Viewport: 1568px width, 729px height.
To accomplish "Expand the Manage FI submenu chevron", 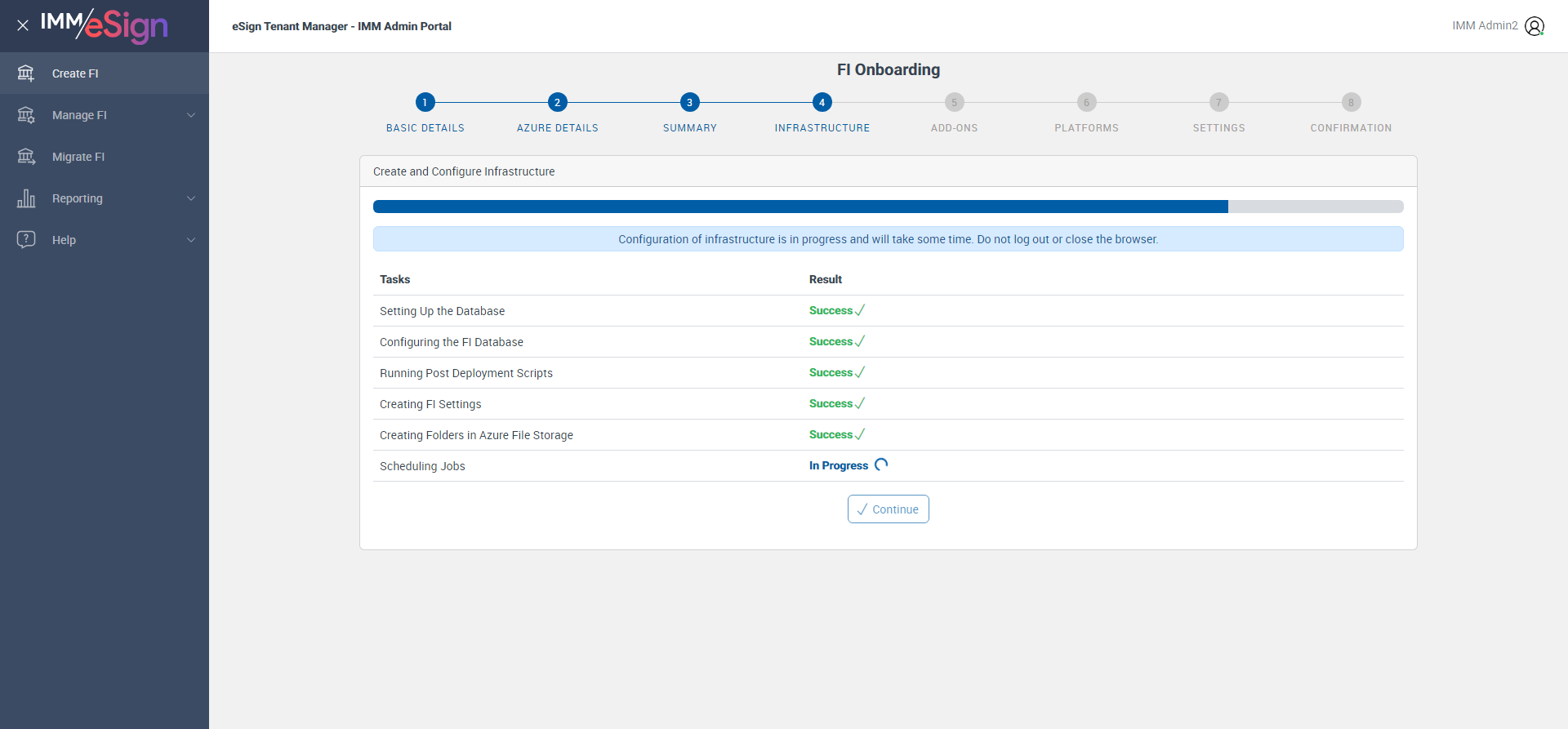I will 191,115.
